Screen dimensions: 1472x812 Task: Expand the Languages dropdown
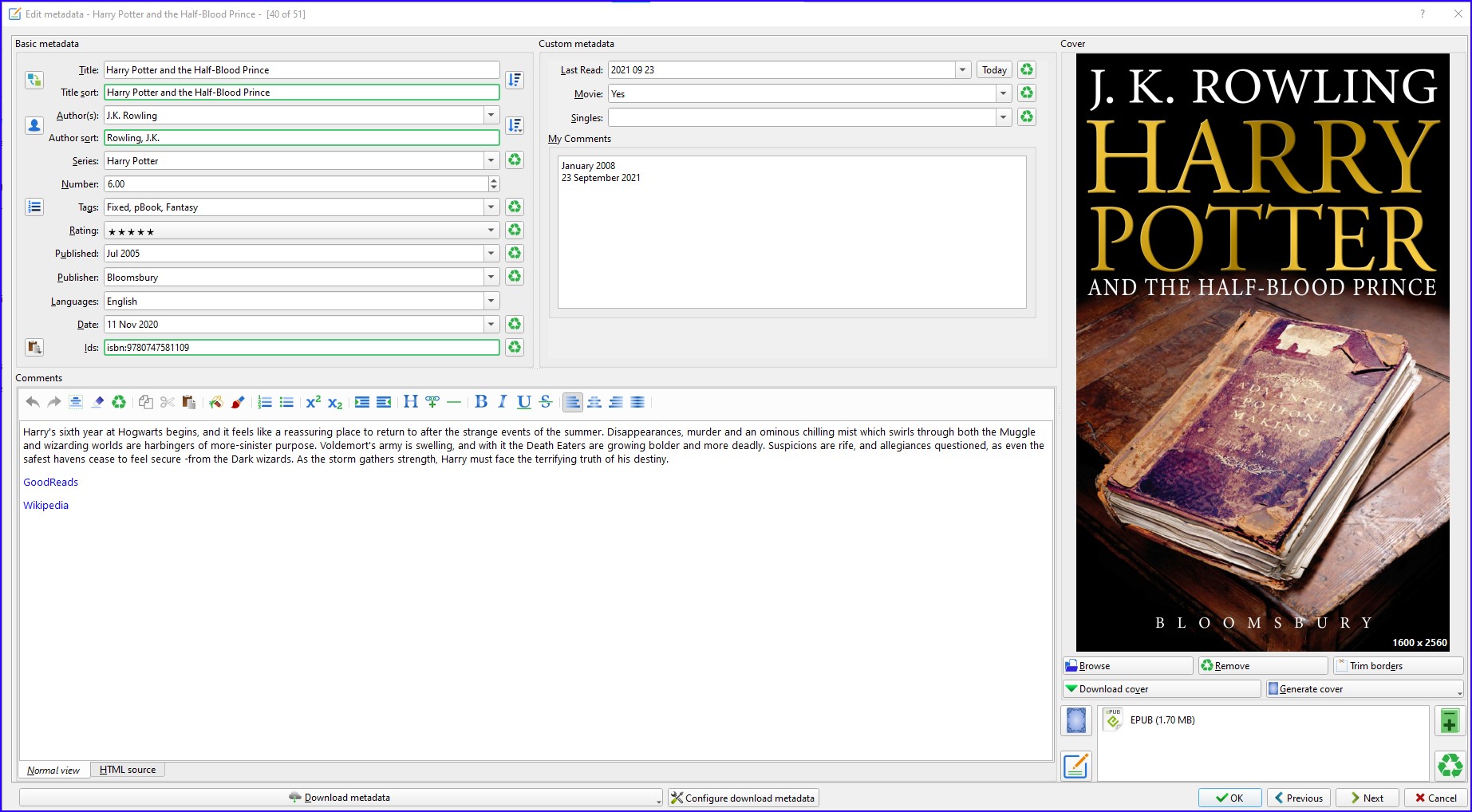tap(491, 301)
